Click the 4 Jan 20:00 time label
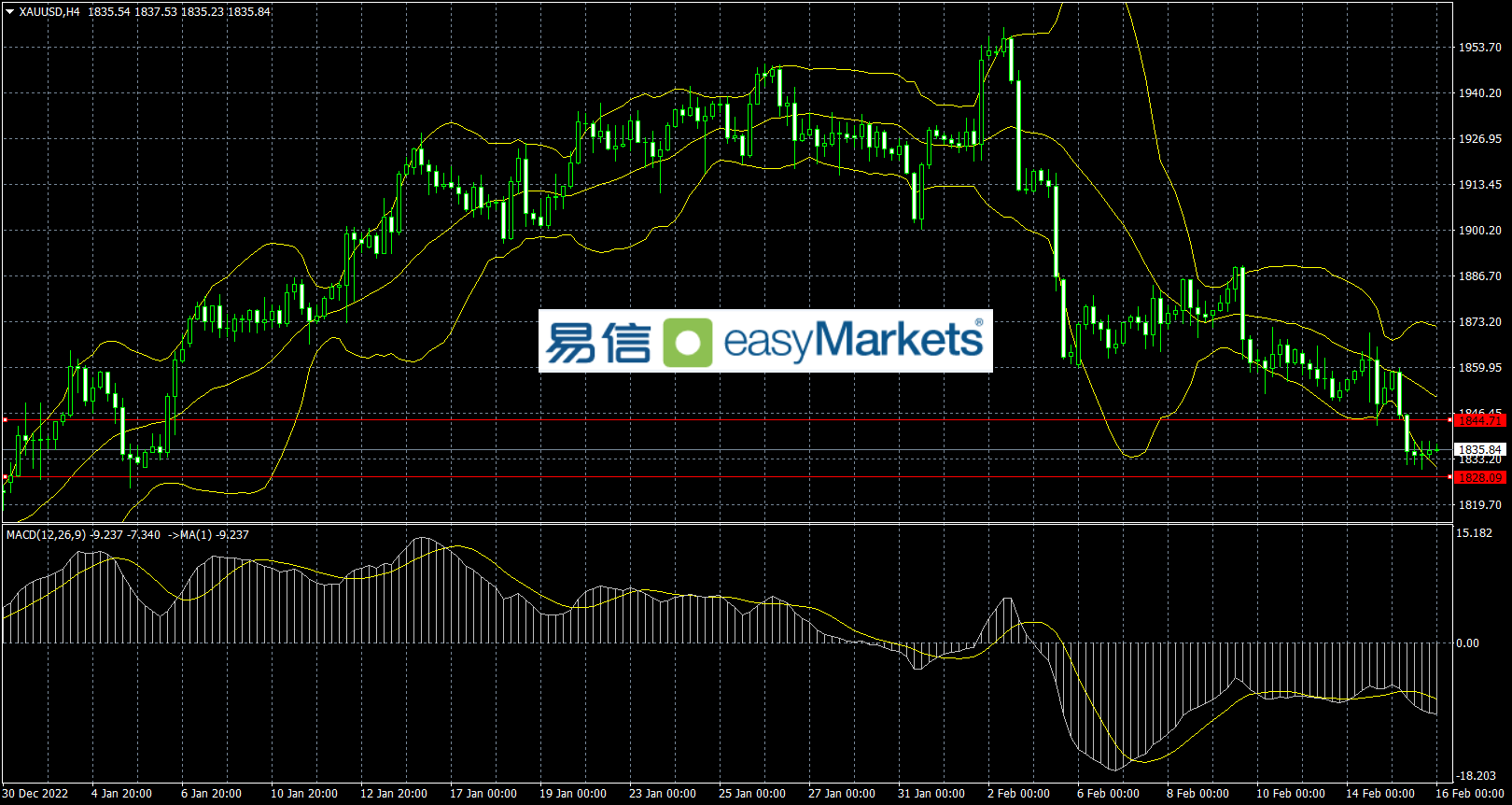The height and width of the screenshot is (805, 1512). (121, 794)
